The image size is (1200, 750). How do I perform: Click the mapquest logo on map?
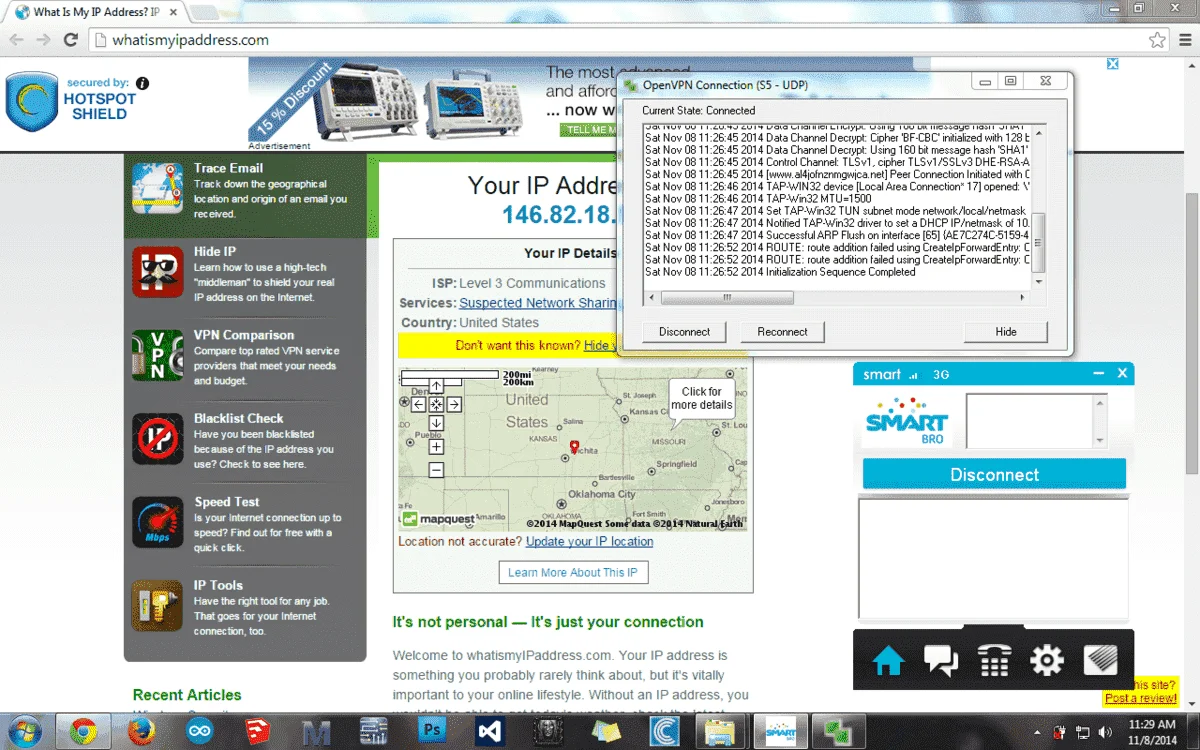(x=439, y=519)
